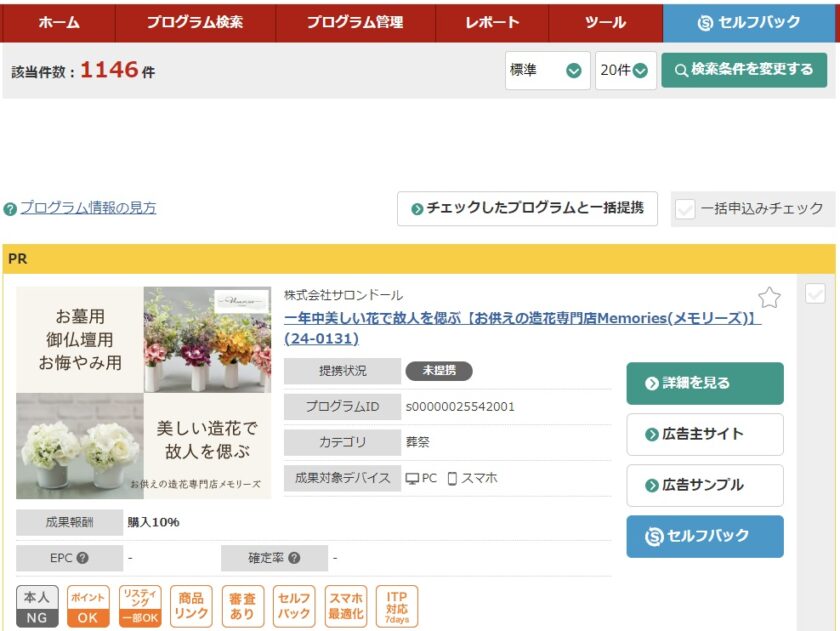The image size is (840, 631).
Task: Click the 商品リンク badge icon
Action: [191, 607]
